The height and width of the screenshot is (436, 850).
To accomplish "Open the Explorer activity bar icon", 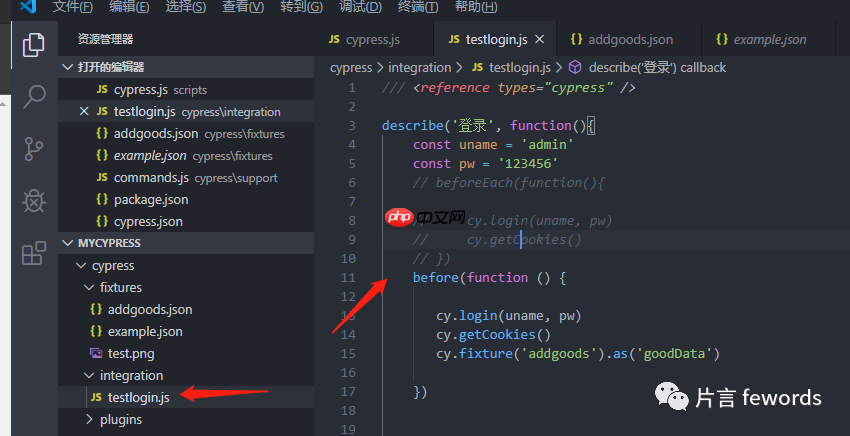I will tap(34, 45).
